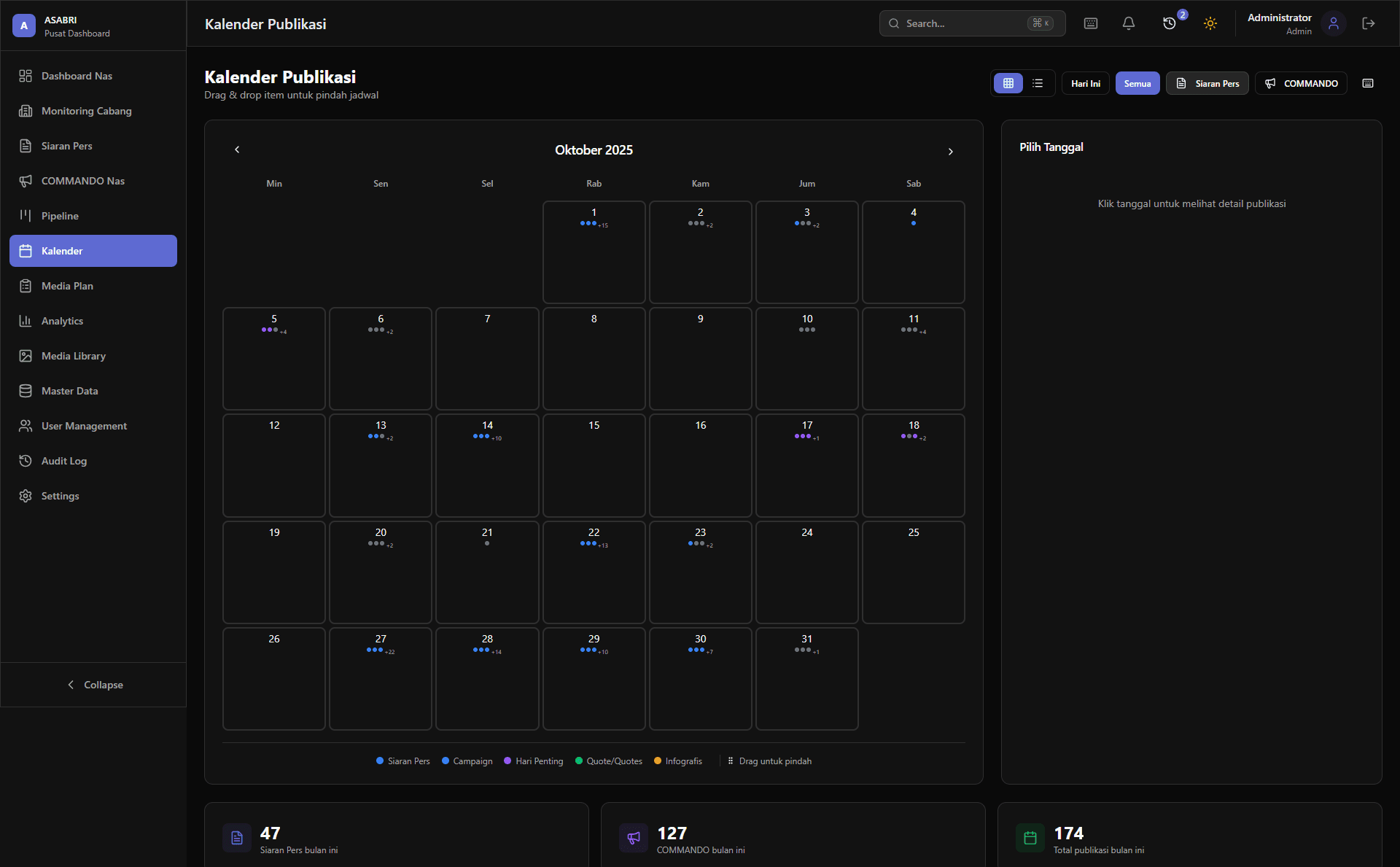Select date 31 calendar cell

[807, 679]
